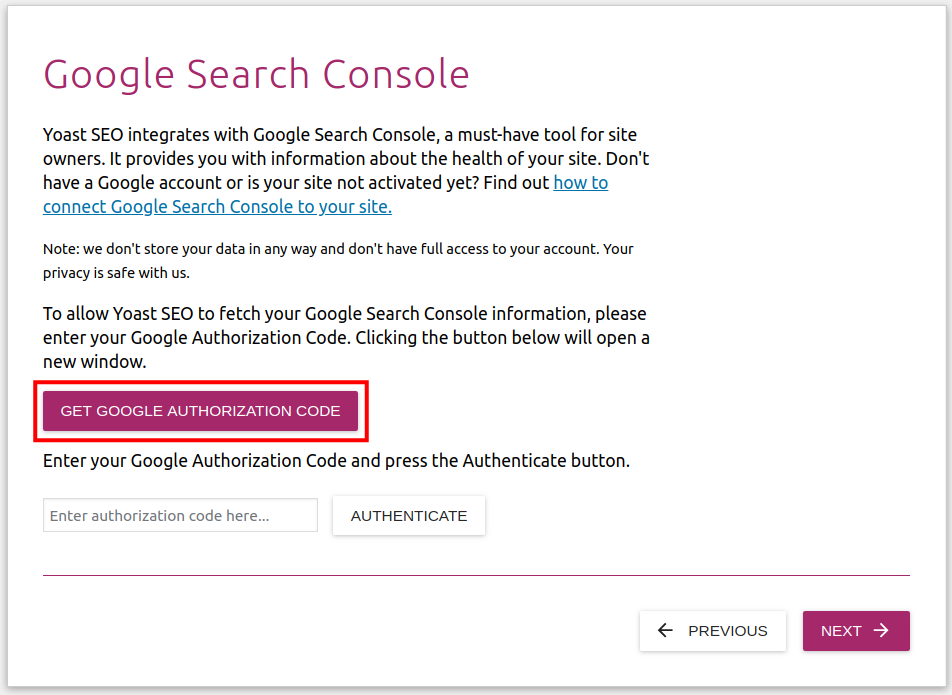Return to the Previous wizard step
952x695 pixels.
(713, 631)
